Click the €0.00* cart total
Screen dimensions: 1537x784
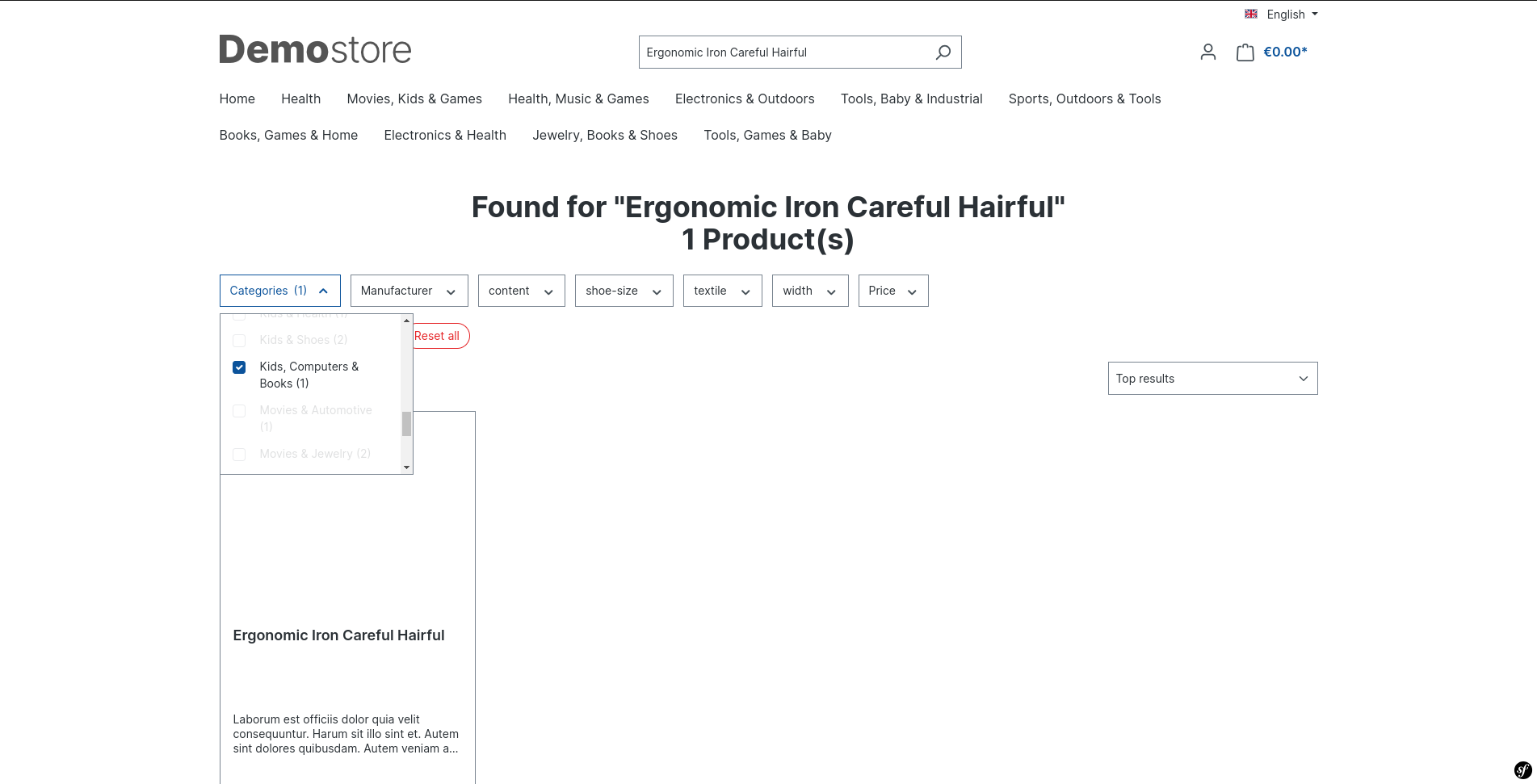(x=1285, y=52)
